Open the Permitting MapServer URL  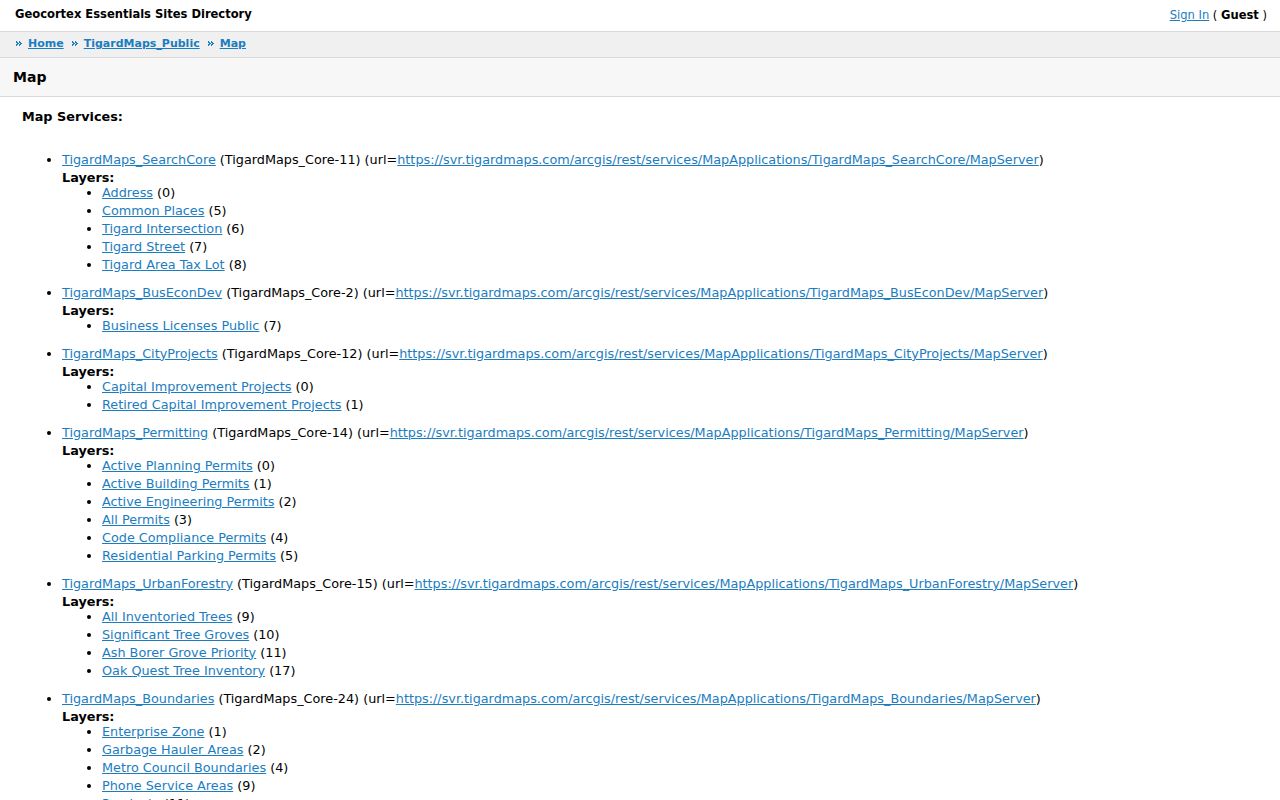pyautogui.click(x=707, y=433)
